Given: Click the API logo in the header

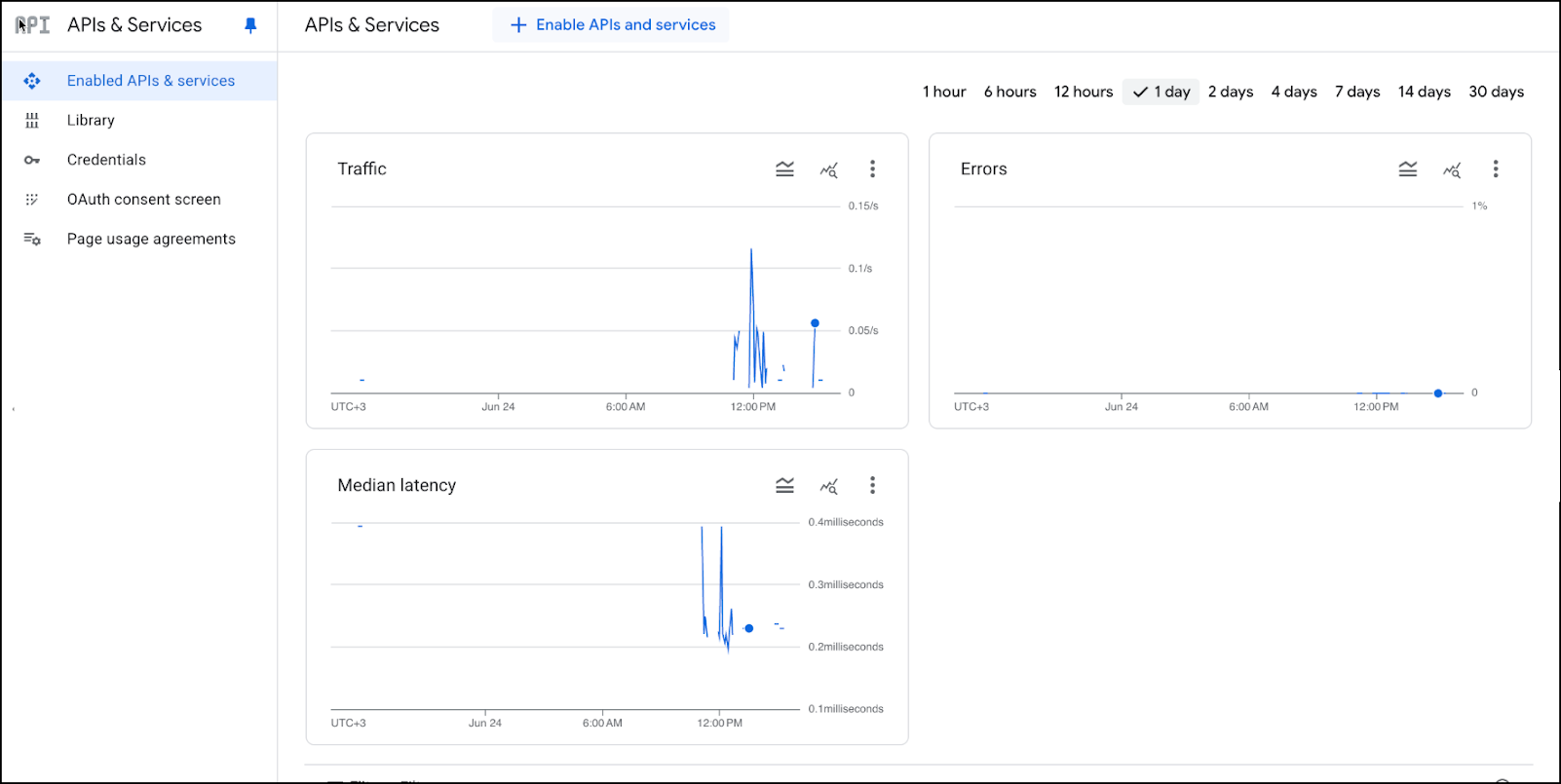Looking at the screenshot, I should (32, 25).
